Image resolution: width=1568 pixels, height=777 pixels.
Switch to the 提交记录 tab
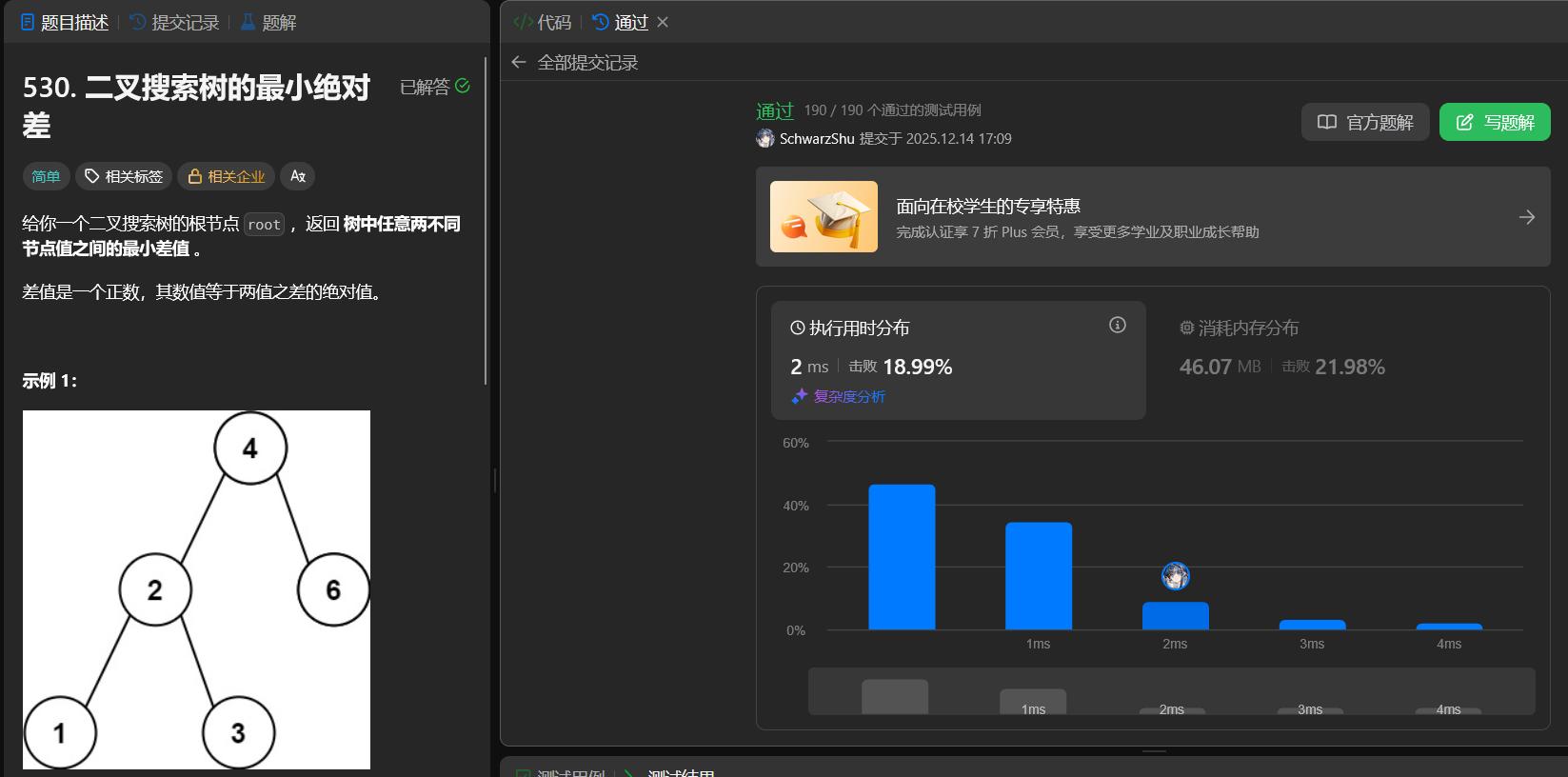point(175,22)
